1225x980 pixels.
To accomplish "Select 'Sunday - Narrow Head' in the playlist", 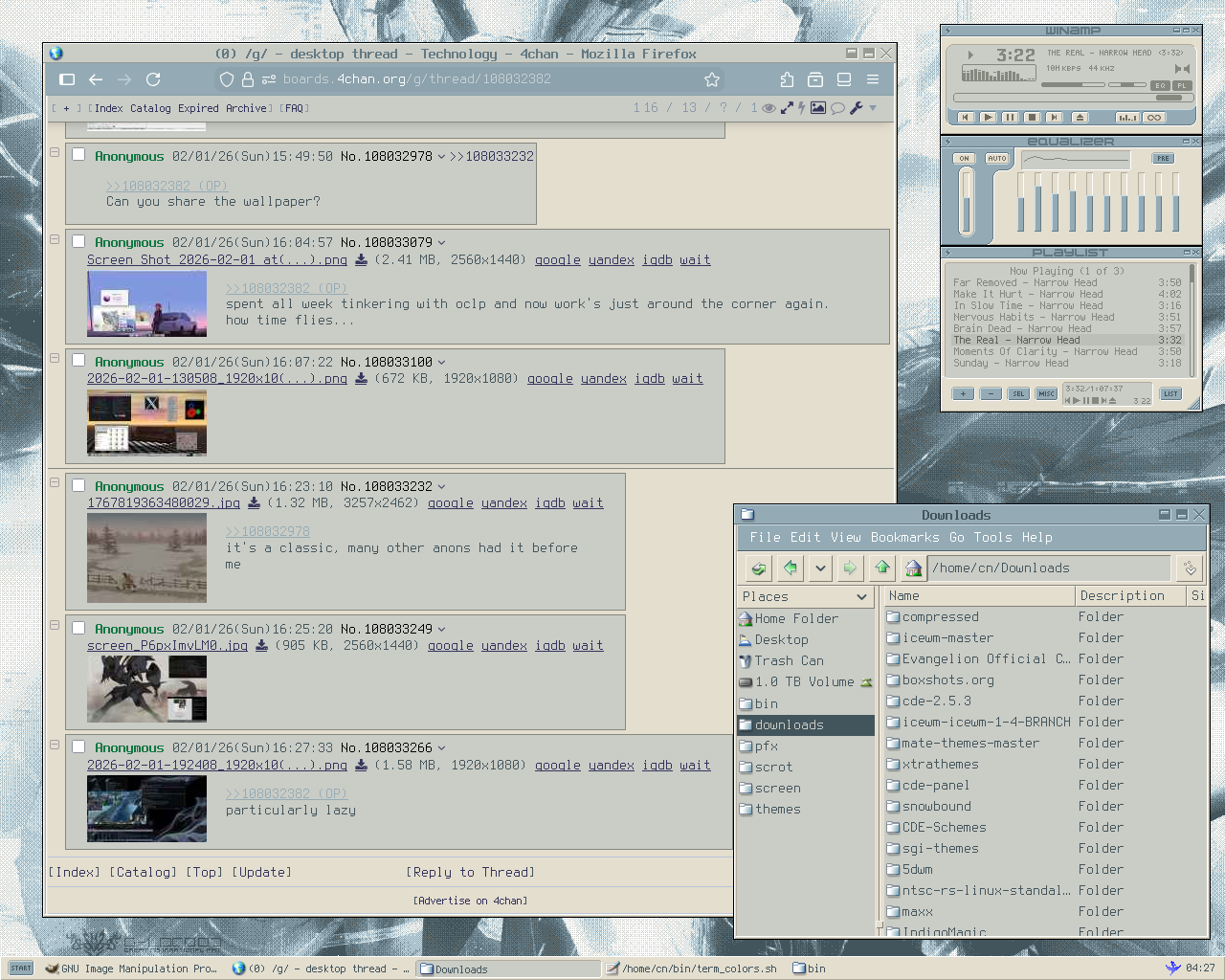I will pyautogui.click(x=1067, y=364).
